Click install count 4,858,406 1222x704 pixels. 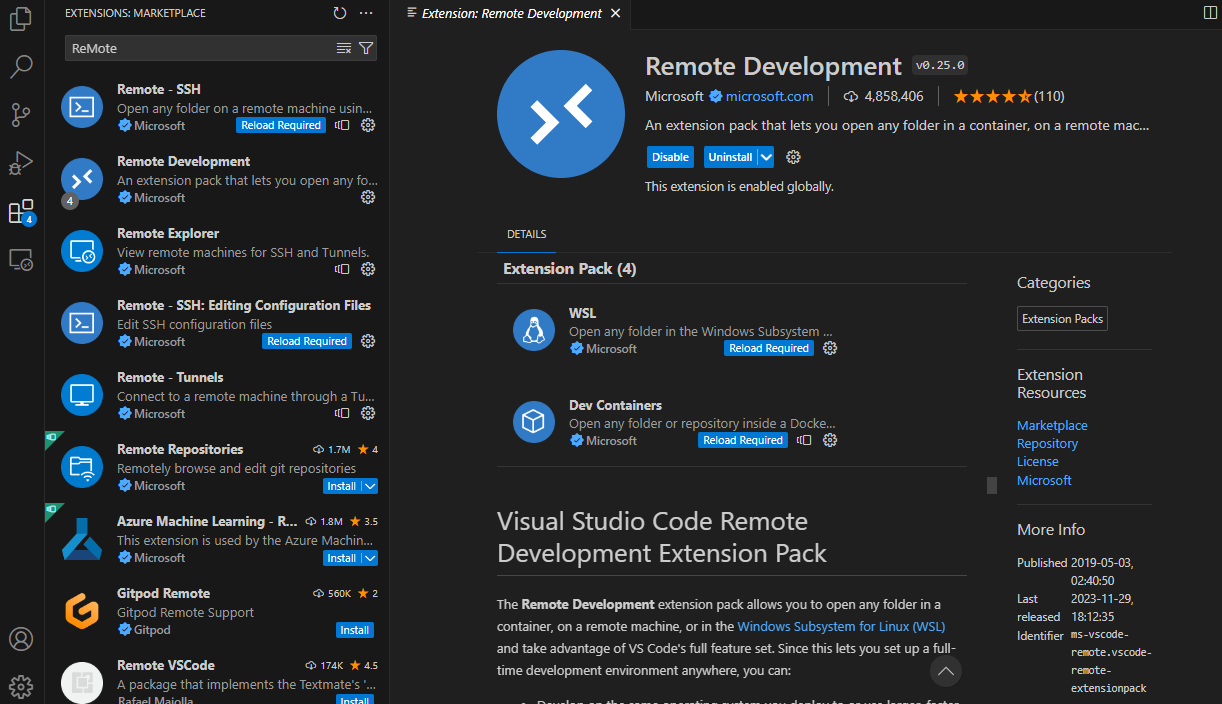(884, 96)
